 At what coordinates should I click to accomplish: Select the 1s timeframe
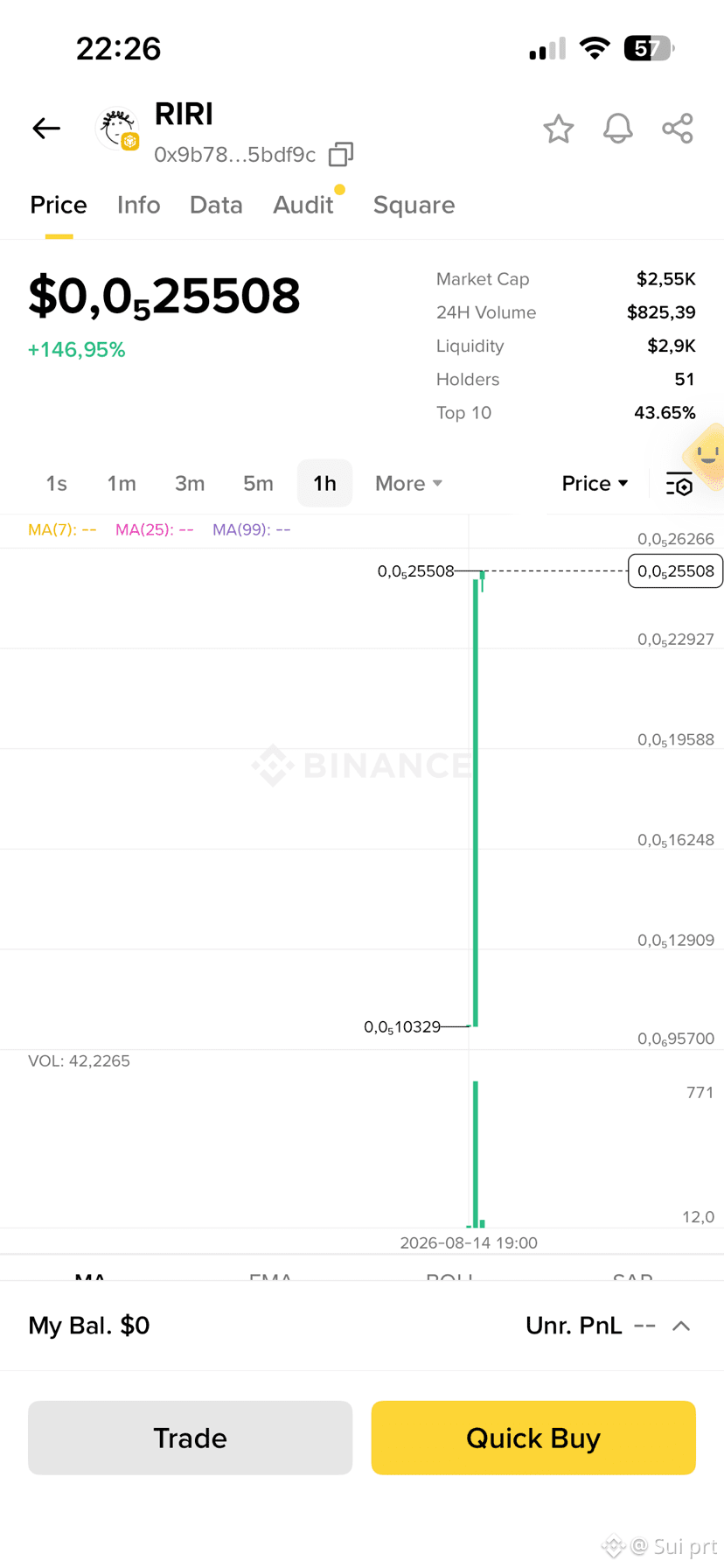56,484
